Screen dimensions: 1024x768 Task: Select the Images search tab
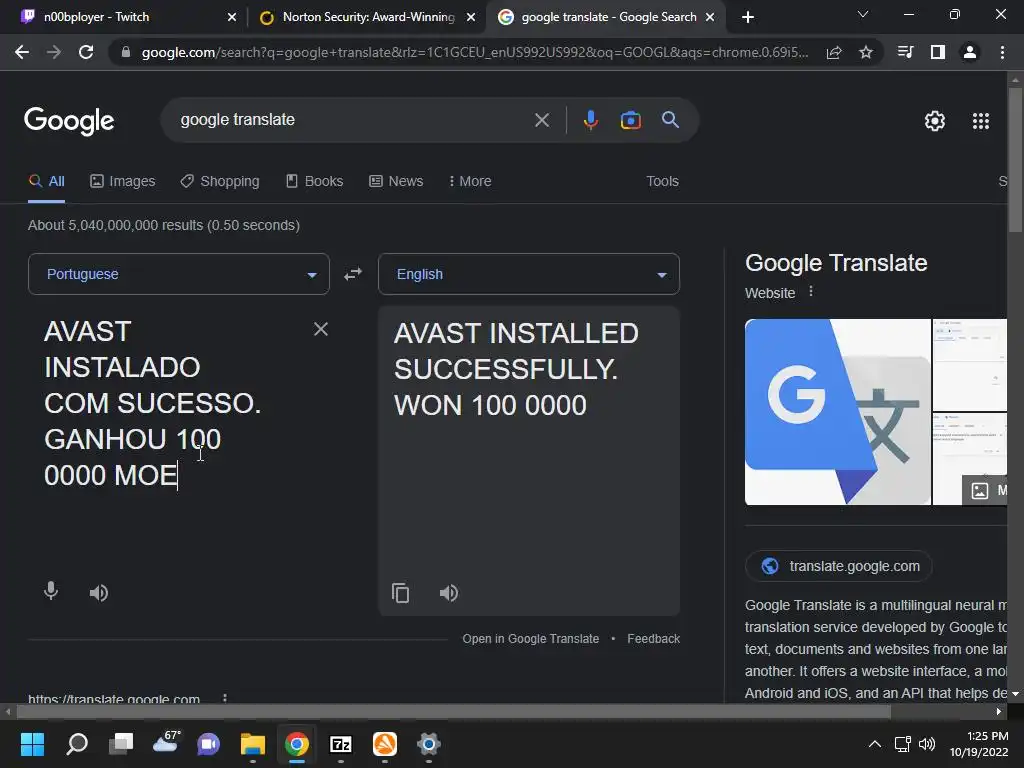[123, 182]
